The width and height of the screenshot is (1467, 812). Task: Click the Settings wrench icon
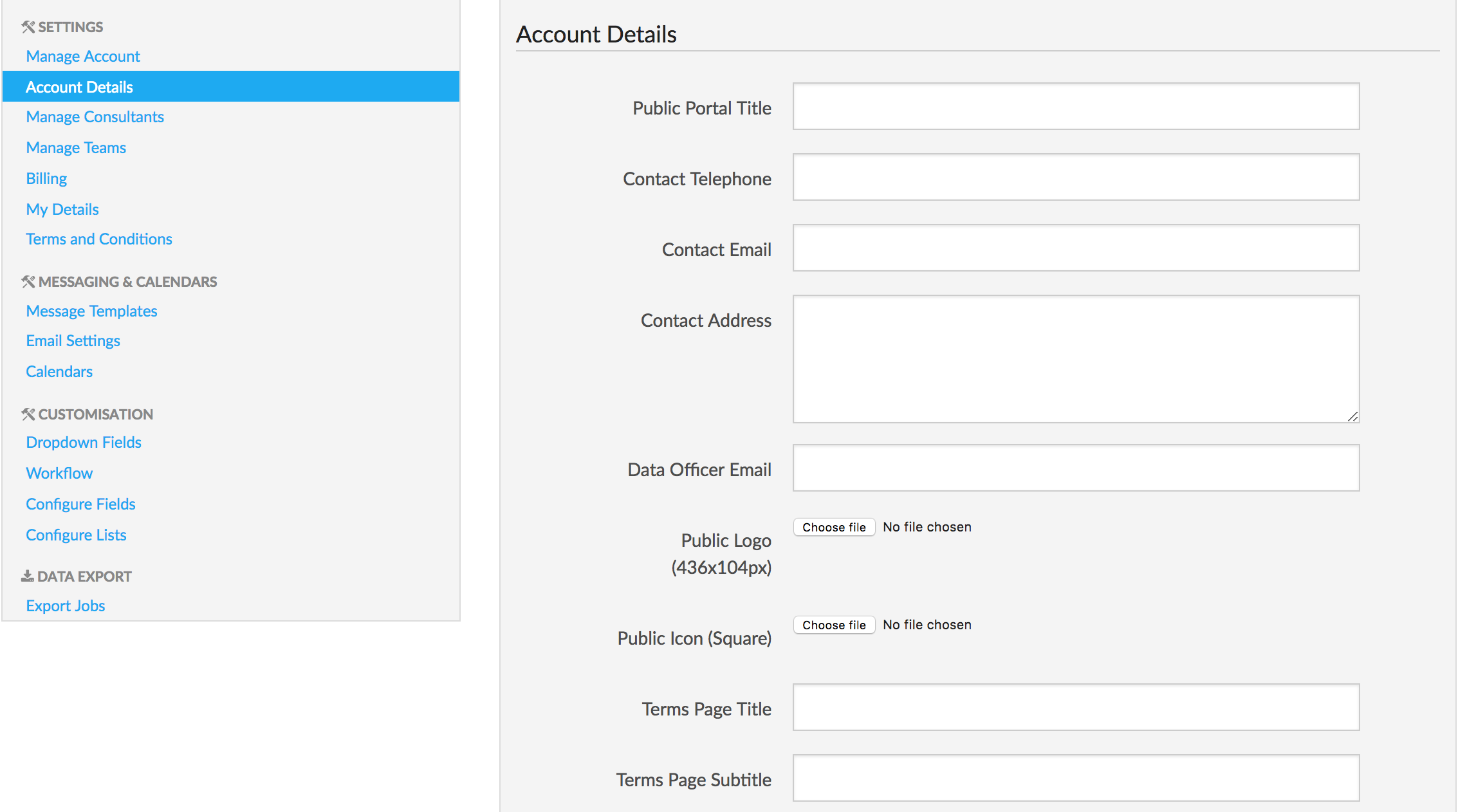28,27
